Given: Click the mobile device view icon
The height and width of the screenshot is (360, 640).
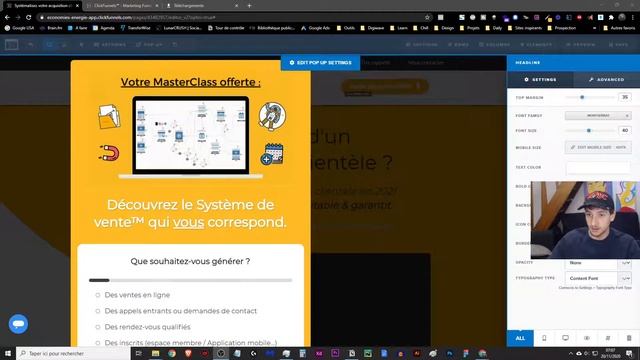Looking at the screenshot, I should (x=544, y=338).
